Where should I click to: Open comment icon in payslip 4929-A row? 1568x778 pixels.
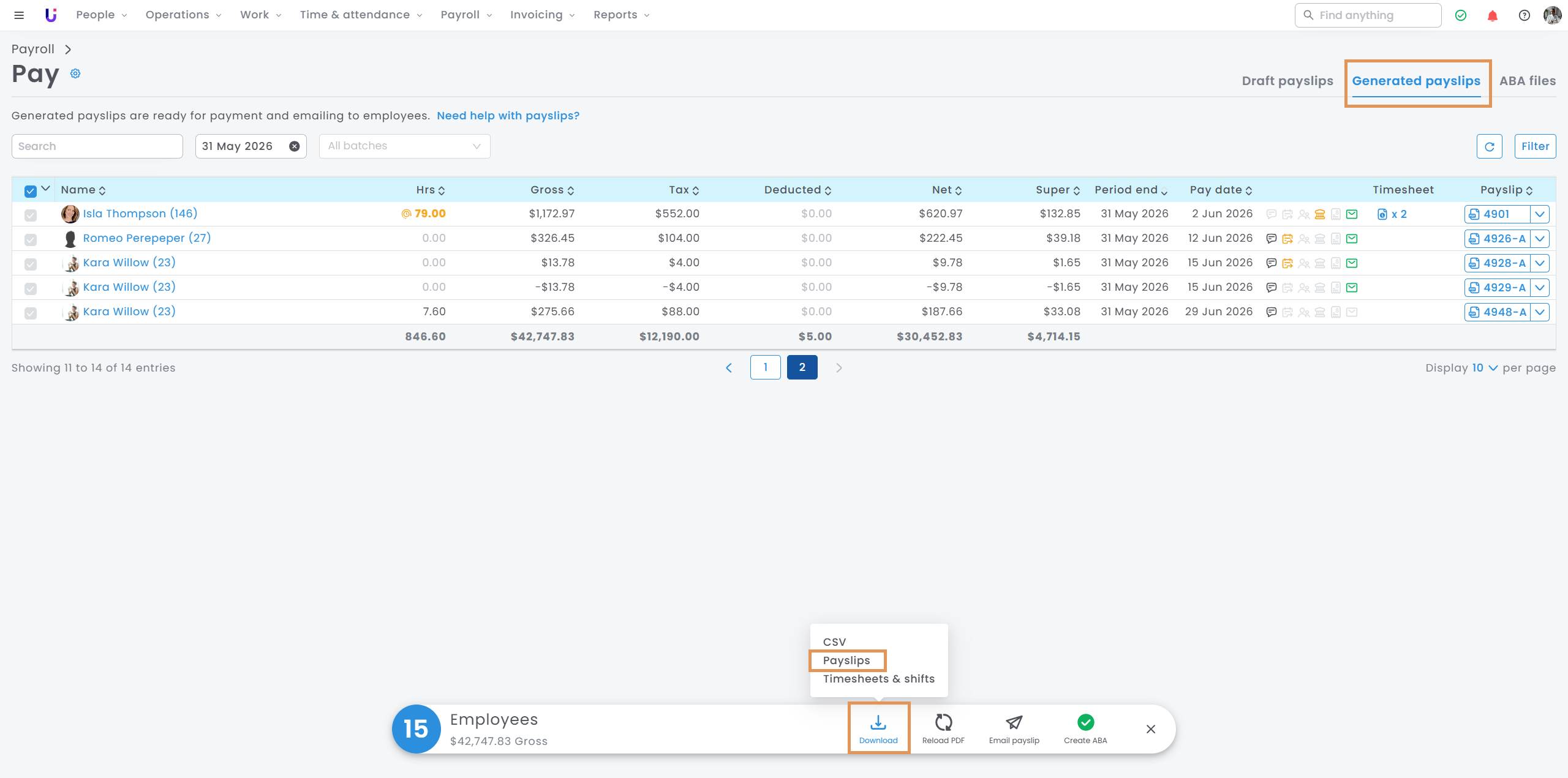1272,288
